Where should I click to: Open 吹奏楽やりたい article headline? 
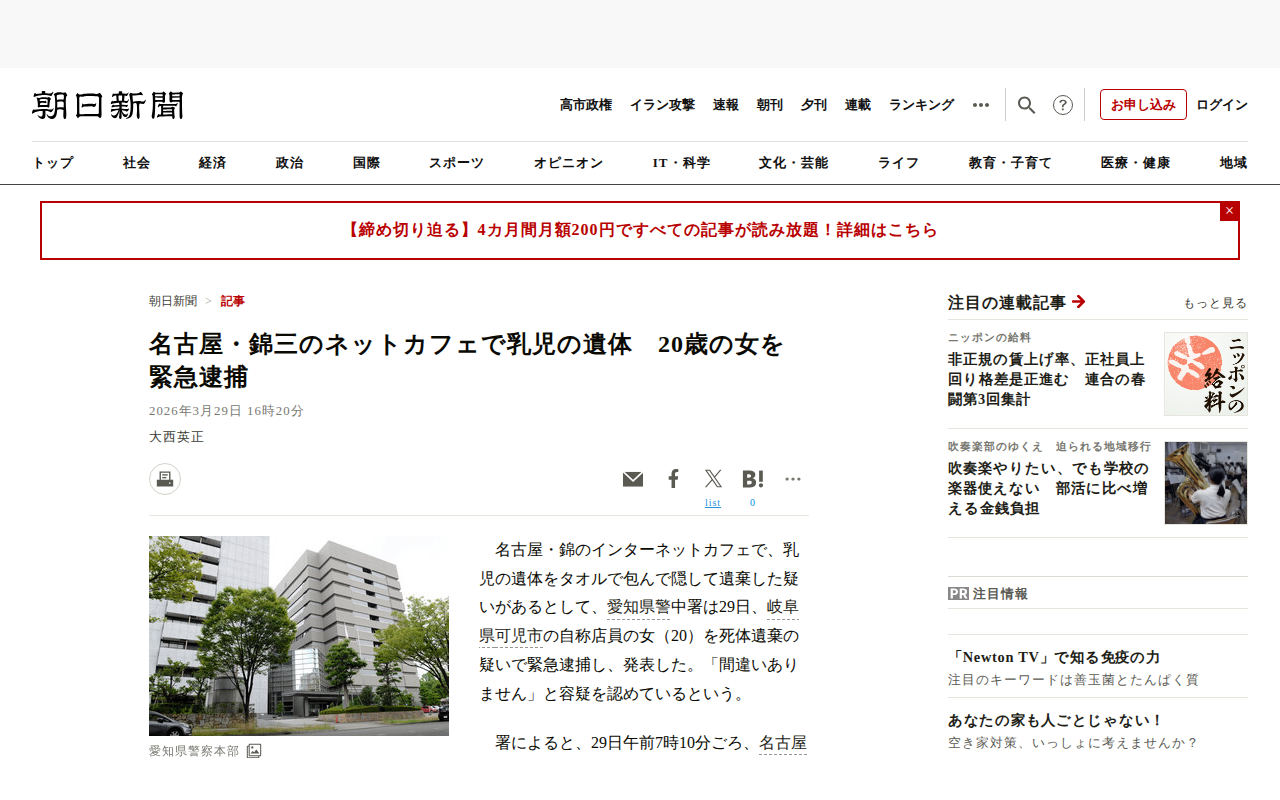click(1048, 488)
